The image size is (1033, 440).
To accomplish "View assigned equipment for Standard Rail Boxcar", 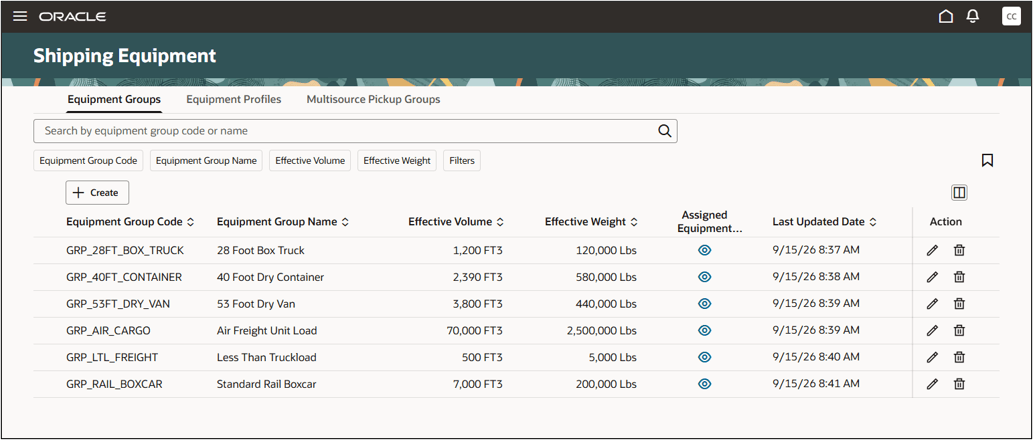I will [x=704, y=384].
